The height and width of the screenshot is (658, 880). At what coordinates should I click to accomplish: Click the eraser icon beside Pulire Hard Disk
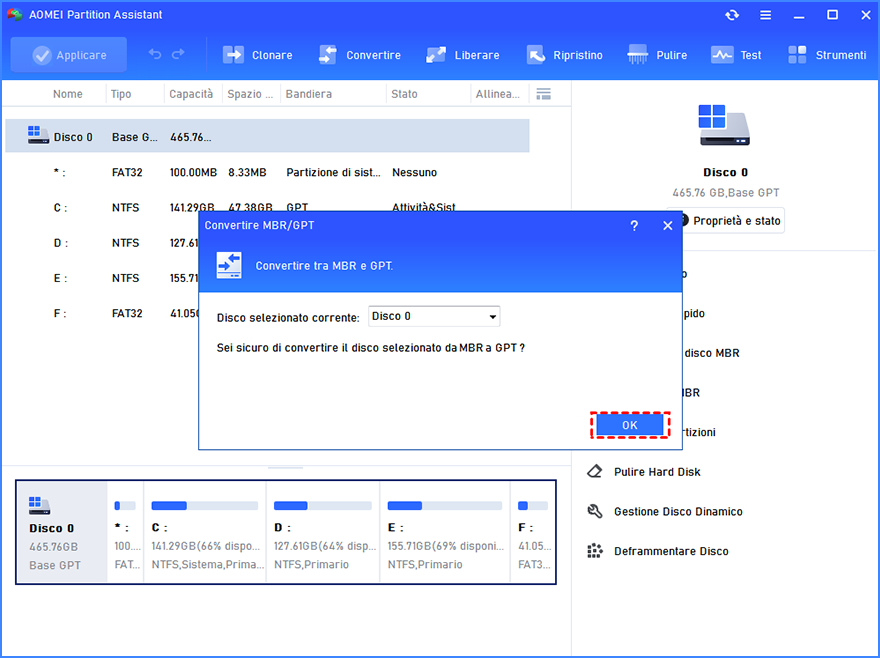[594, 472]
